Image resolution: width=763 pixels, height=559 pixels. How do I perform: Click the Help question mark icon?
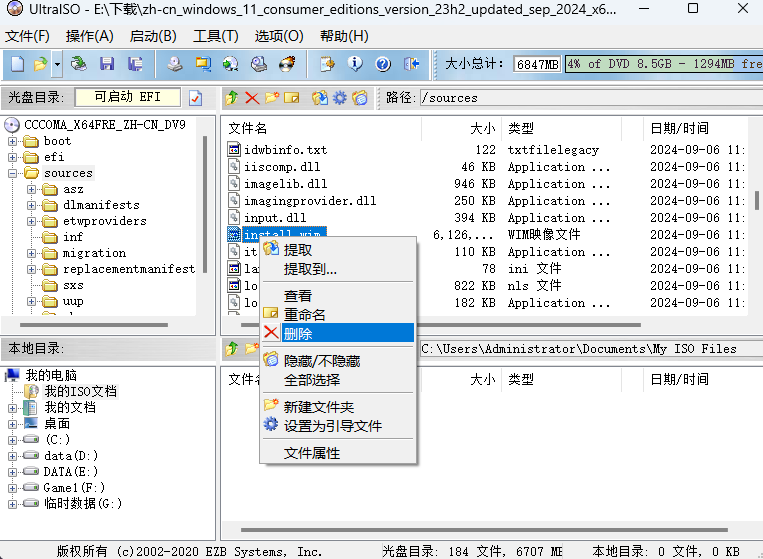pos(383,64)
